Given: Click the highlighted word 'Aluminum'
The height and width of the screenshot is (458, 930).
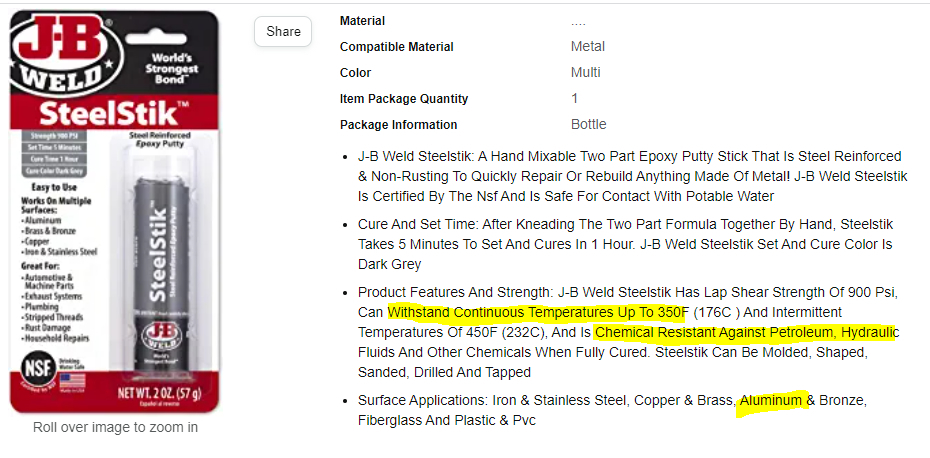Looking at the screenshot, I should [x=771, y=401].
